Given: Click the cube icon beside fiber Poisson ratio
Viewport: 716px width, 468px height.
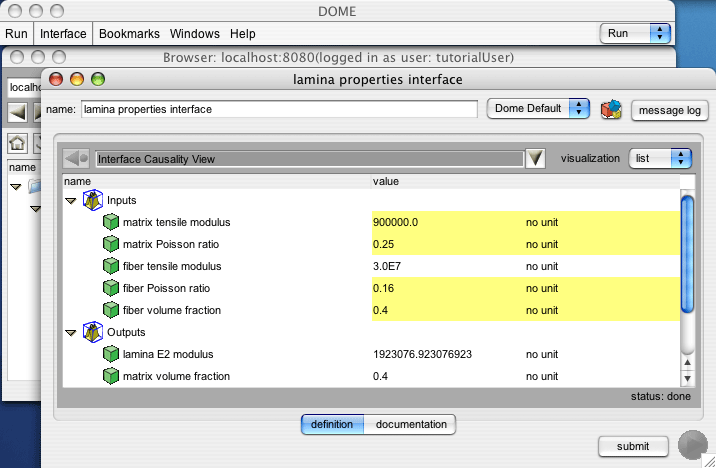Looking at the screenshot, I should click(x=111, y=288).
